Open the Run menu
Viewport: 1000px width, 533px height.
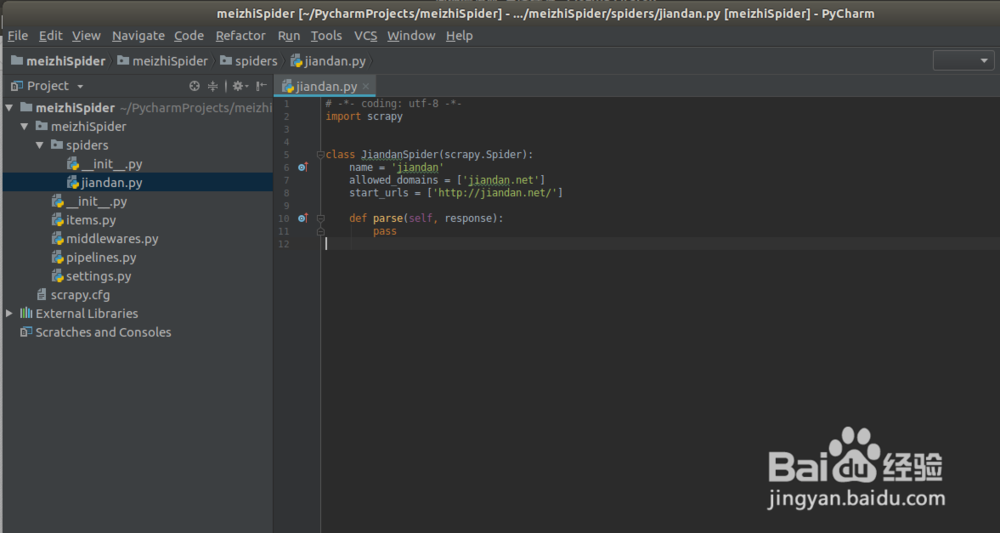[x=289, y=36]
